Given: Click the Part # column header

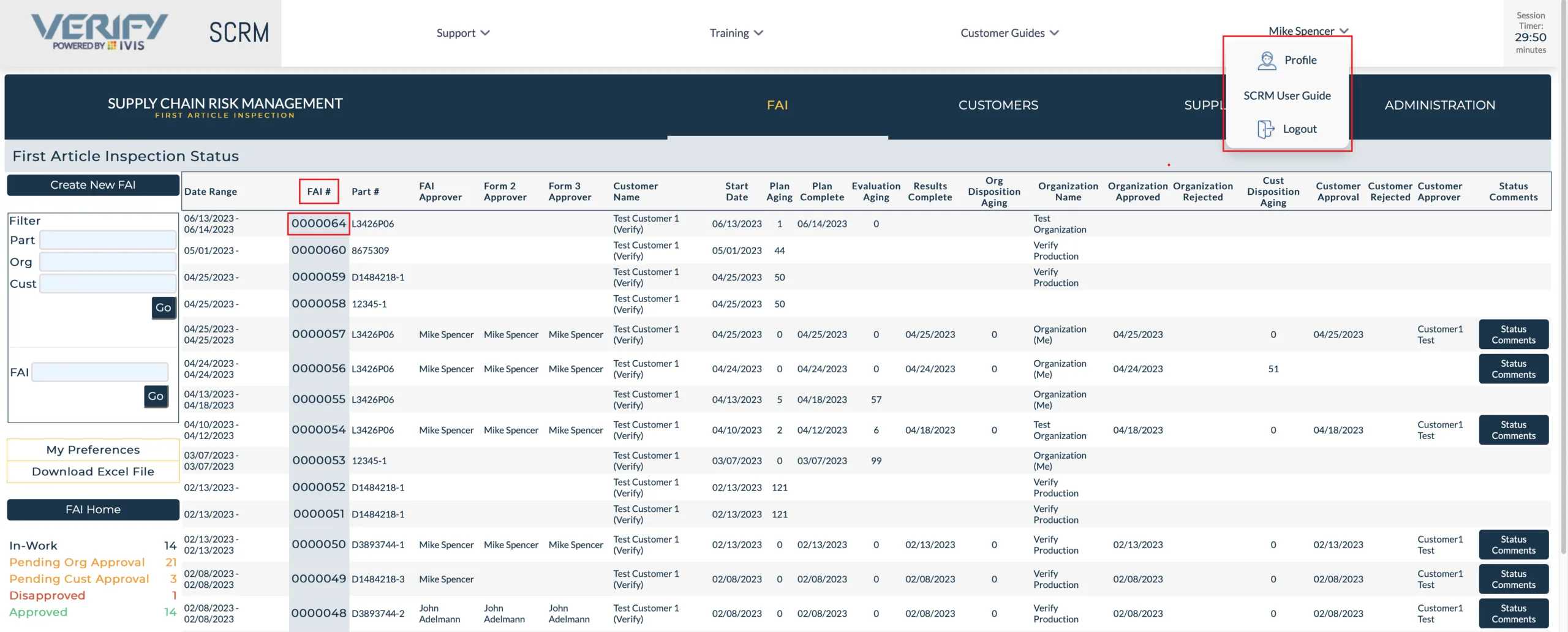Looking at the screenshot, I should [x=365, y=192].
